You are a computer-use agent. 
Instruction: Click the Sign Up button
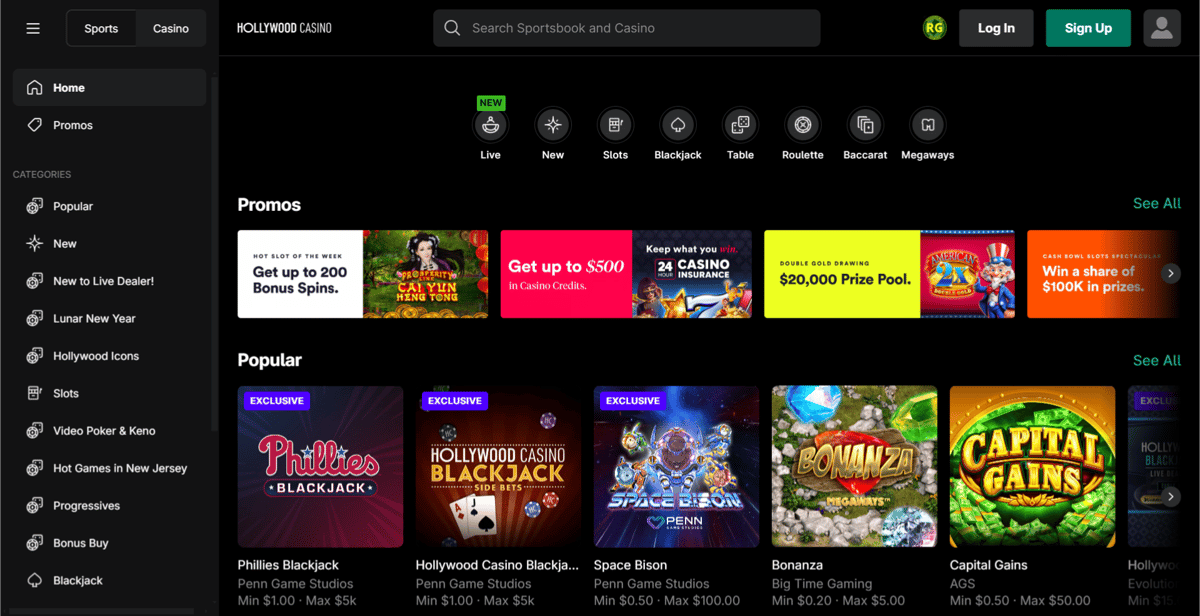tap(1088, 28)
